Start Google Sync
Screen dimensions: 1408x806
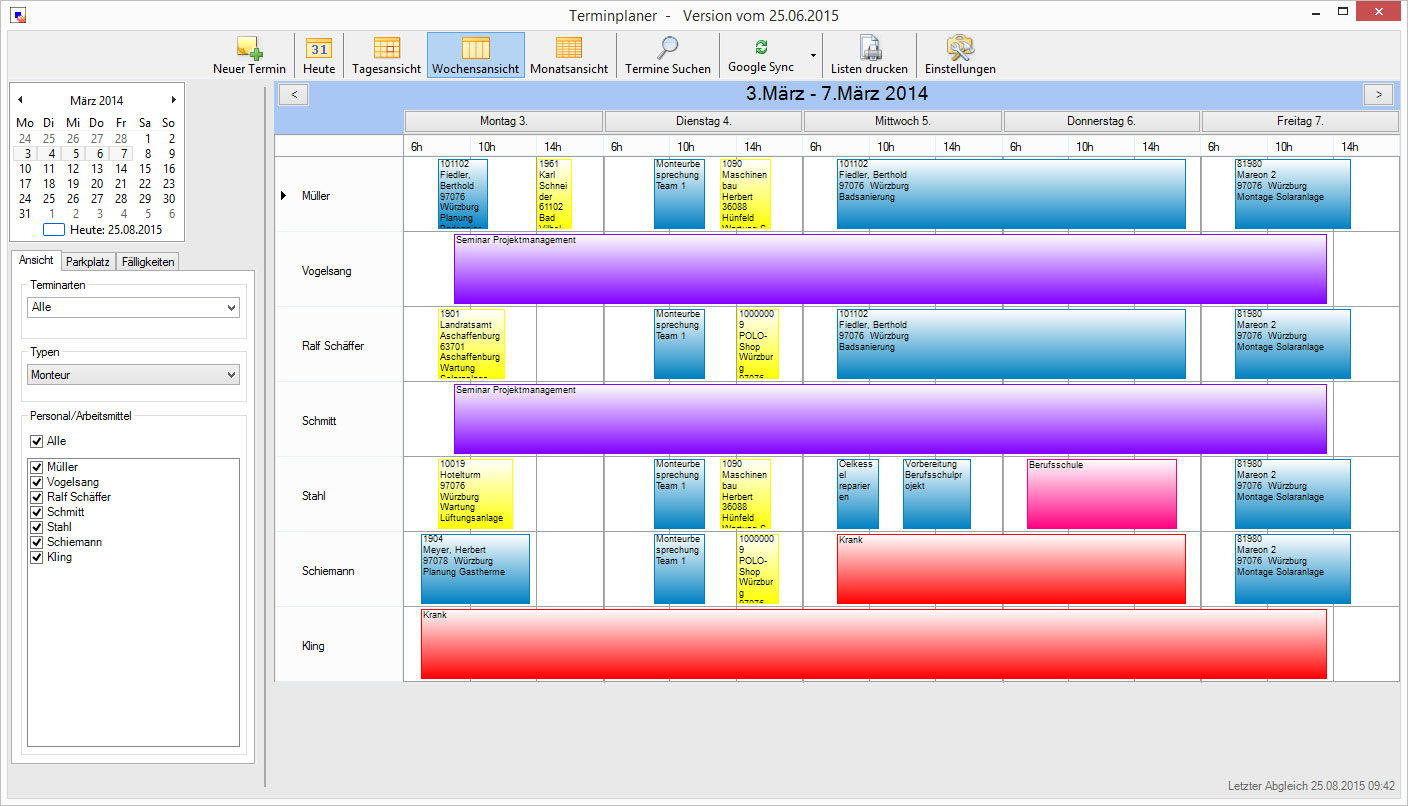tap(761, 55)
